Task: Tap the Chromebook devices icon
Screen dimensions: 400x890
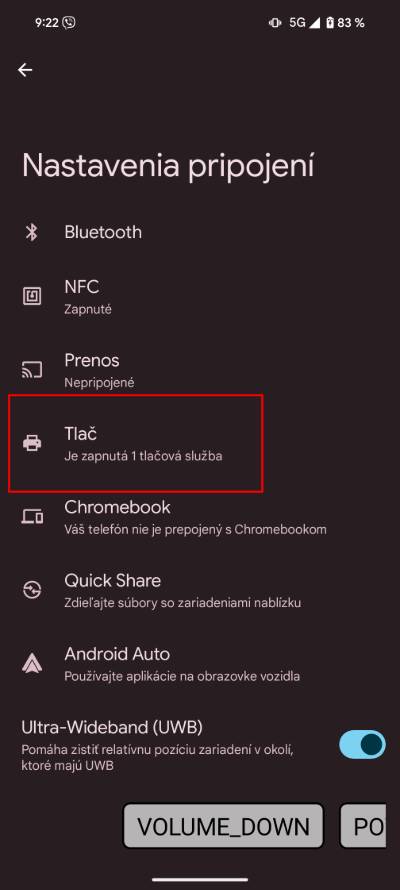Action: point(32,517)
